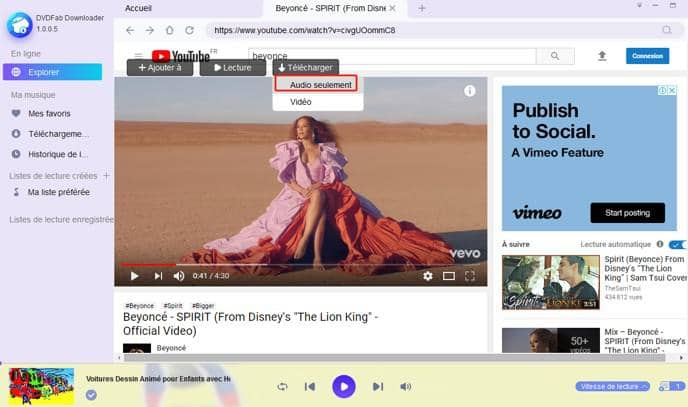The image size is (688, 407).
Task: Go to previous track in bottom player
Action: pos(310,386)
